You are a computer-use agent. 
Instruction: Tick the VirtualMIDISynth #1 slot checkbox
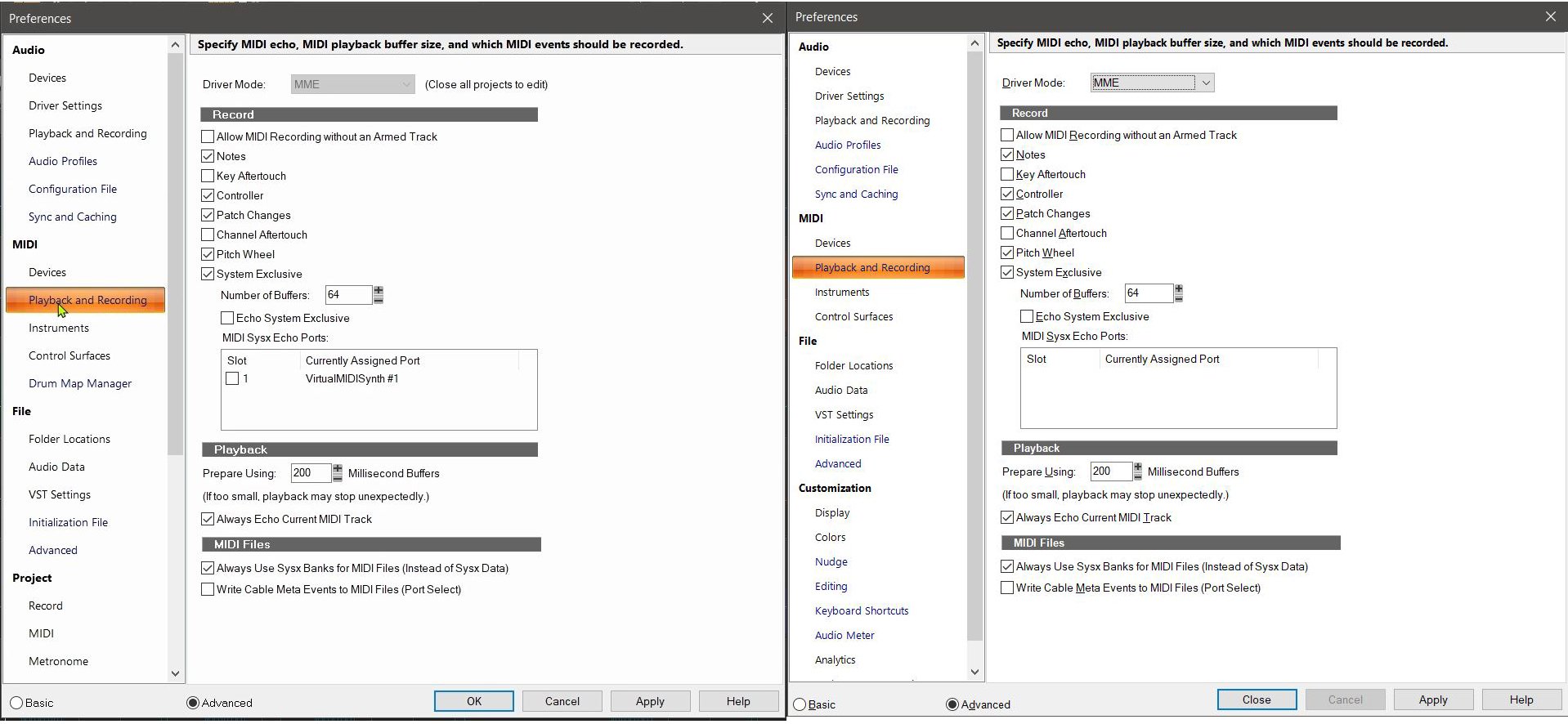click(x=232, y=378)
